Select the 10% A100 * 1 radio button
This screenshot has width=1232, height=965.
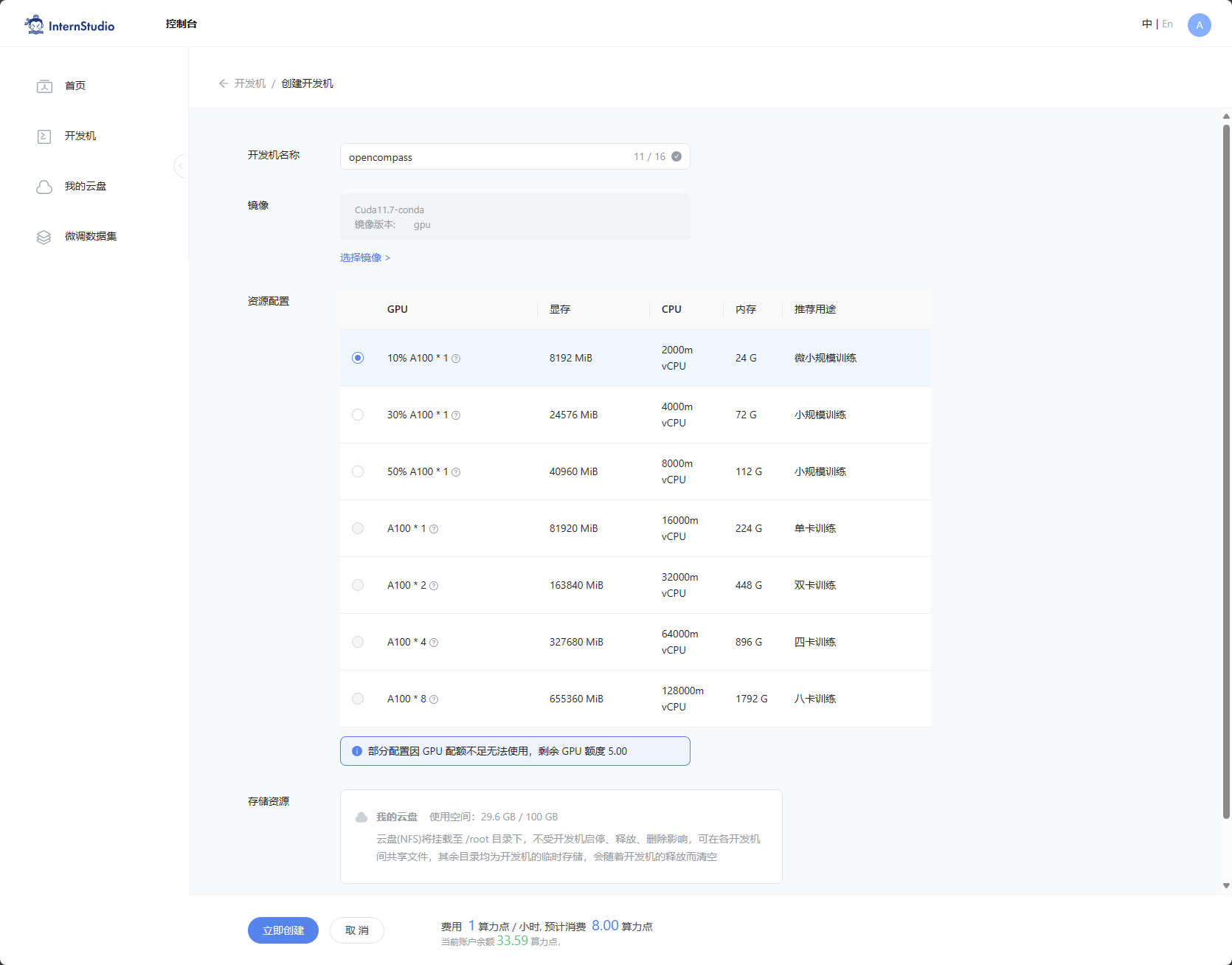pos(358,358)
